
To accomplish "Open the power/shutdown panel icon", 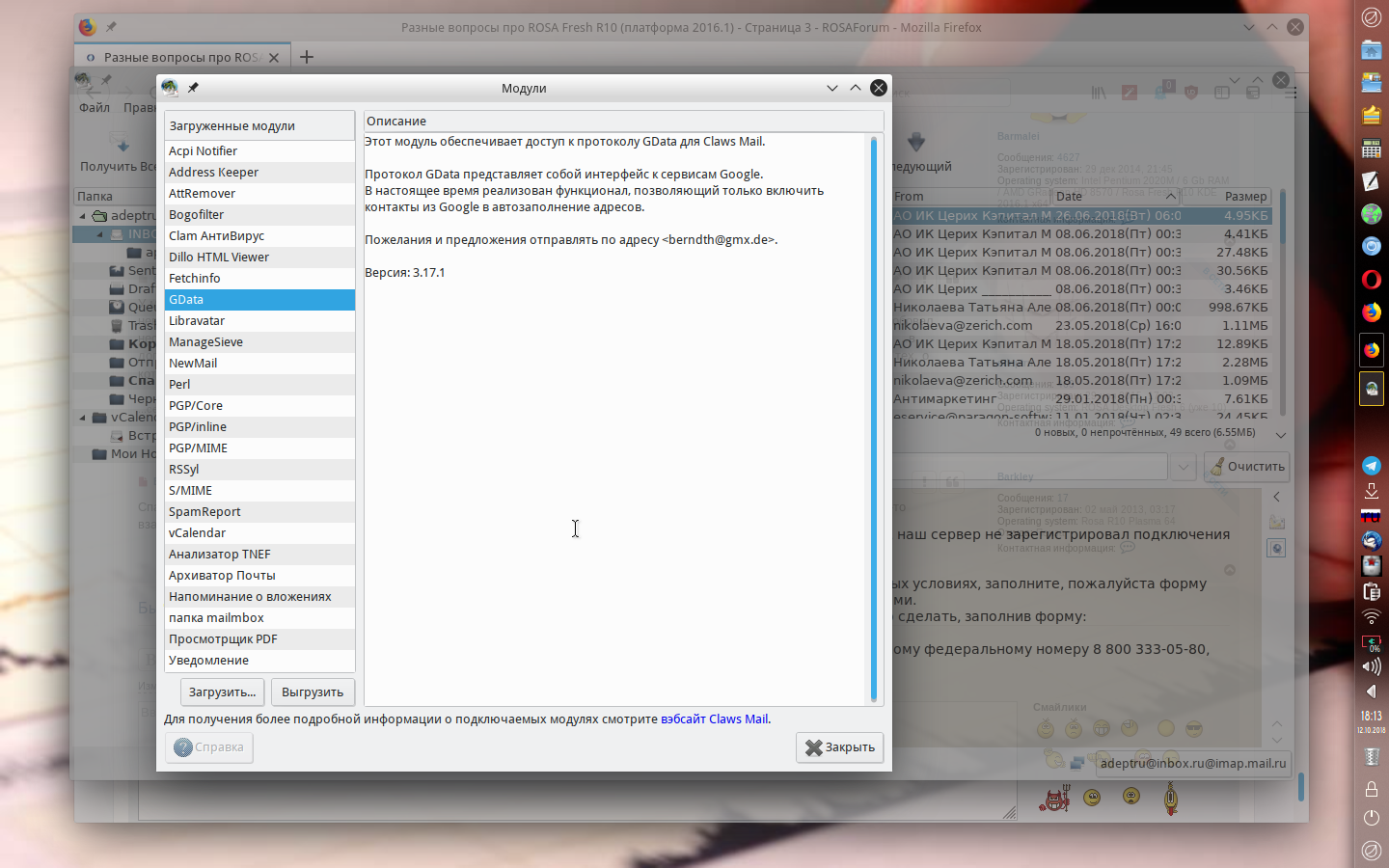I will point(1371,818).
